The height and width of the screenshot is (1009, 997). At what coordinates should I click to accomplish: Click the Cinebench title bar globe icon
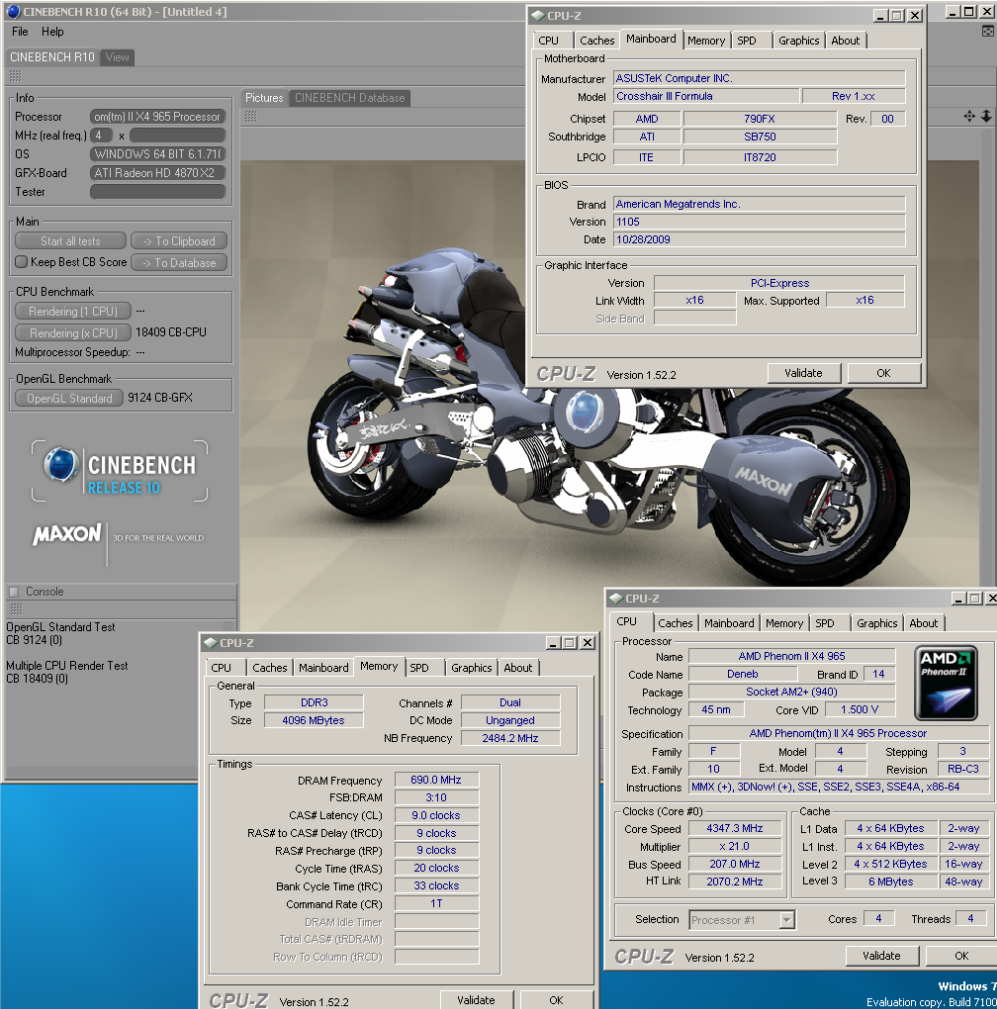14,12
